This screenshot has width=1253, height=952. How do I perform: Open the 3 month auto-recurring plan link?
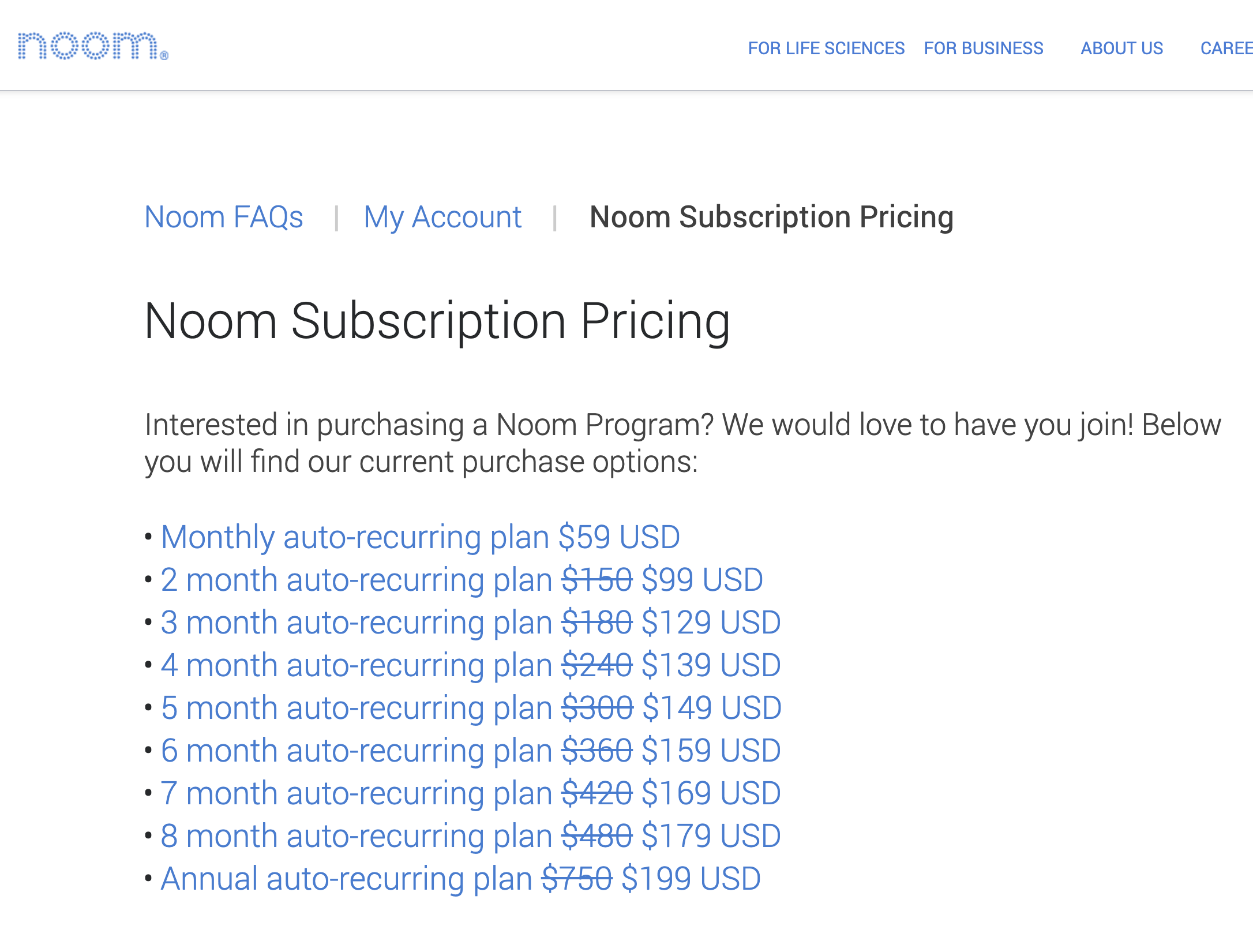[x=470, y=623]
